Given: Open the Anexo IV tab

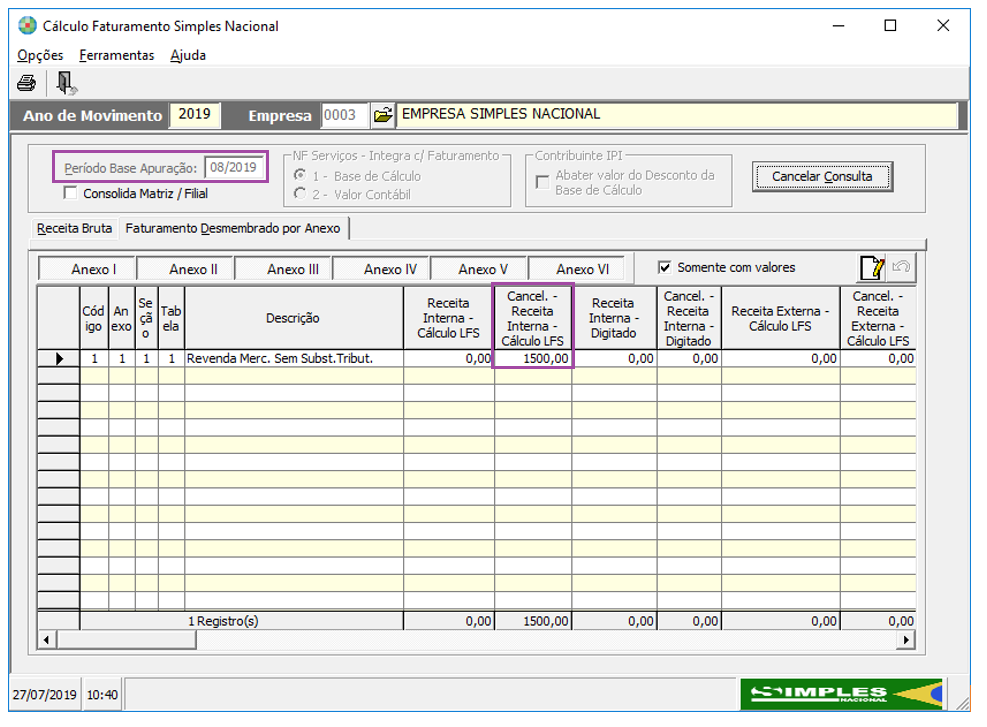Looking at the screenshot, I should coord(382,269).
